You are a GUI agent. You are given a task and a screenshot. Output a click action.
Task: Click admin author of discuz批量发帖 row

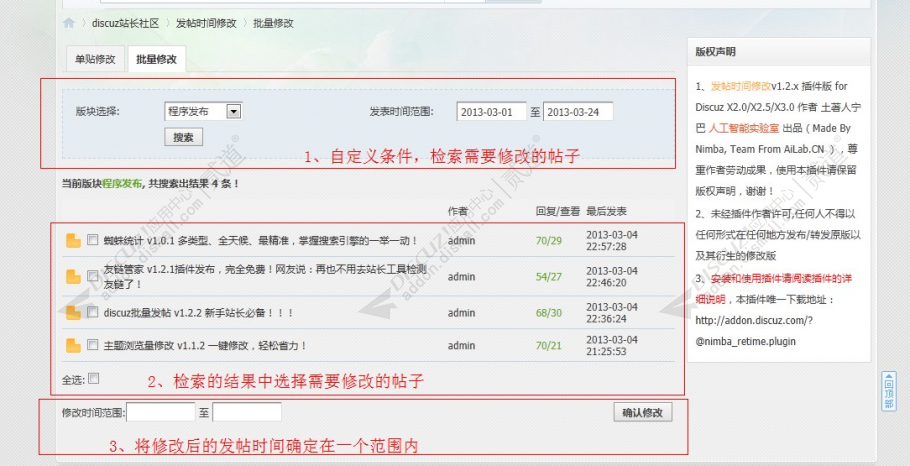pos(461,313)
